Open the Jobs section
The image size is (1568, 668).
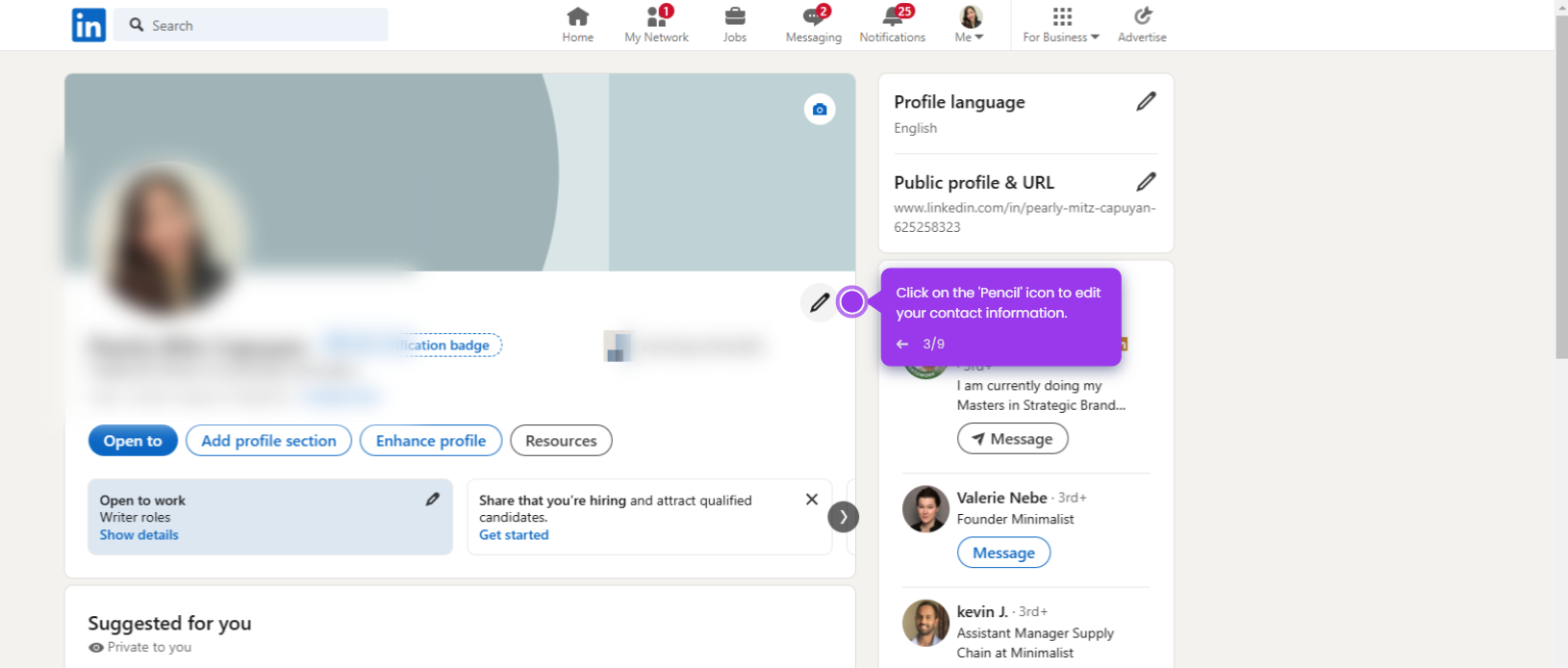pyautogui.click(x=735, y=25)
